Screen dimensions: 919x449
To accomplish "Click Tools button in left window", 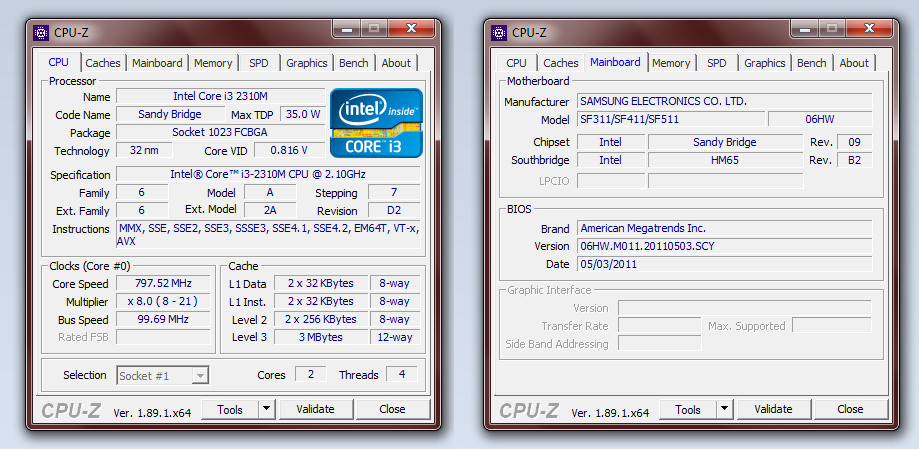I will (230, 409).
